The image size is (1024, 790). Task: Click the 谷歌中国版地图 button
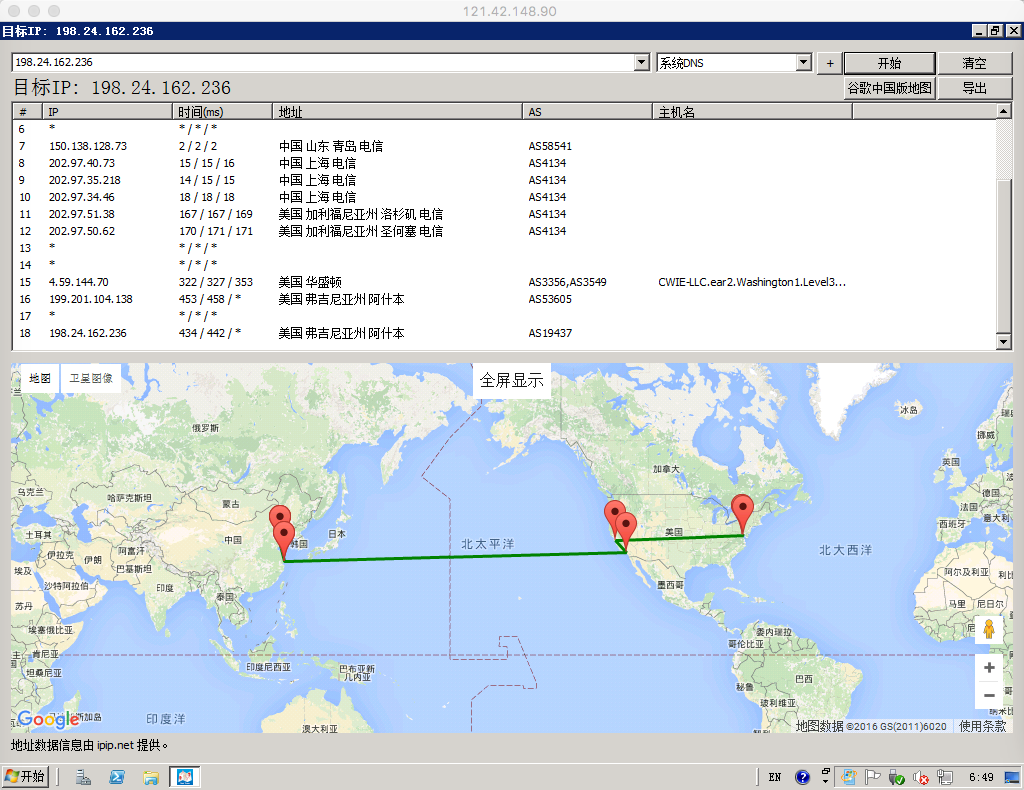(x=889, y=88)
